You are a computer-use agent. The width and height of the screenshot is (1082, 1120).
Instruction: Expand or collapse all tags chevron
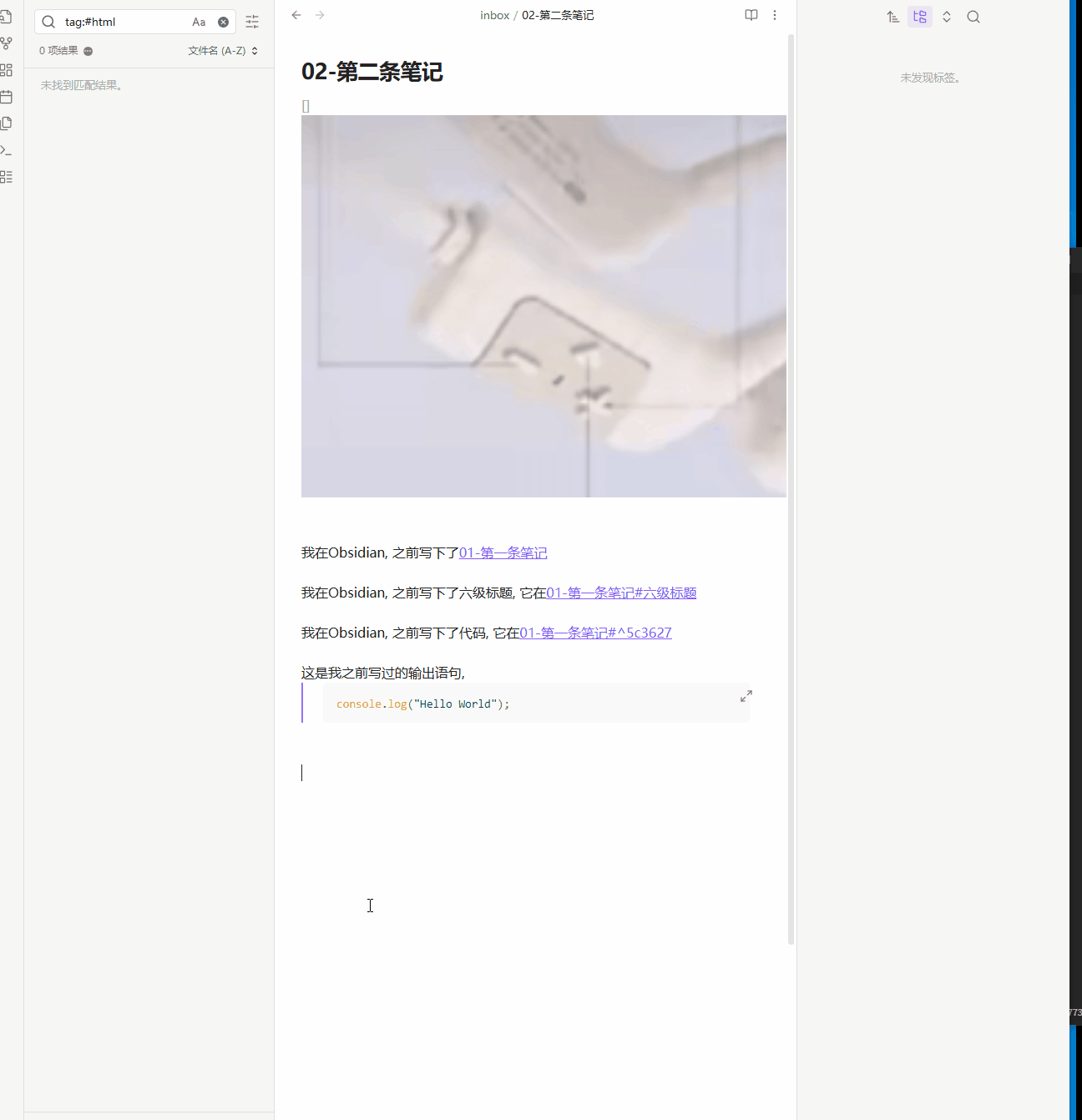947,17
